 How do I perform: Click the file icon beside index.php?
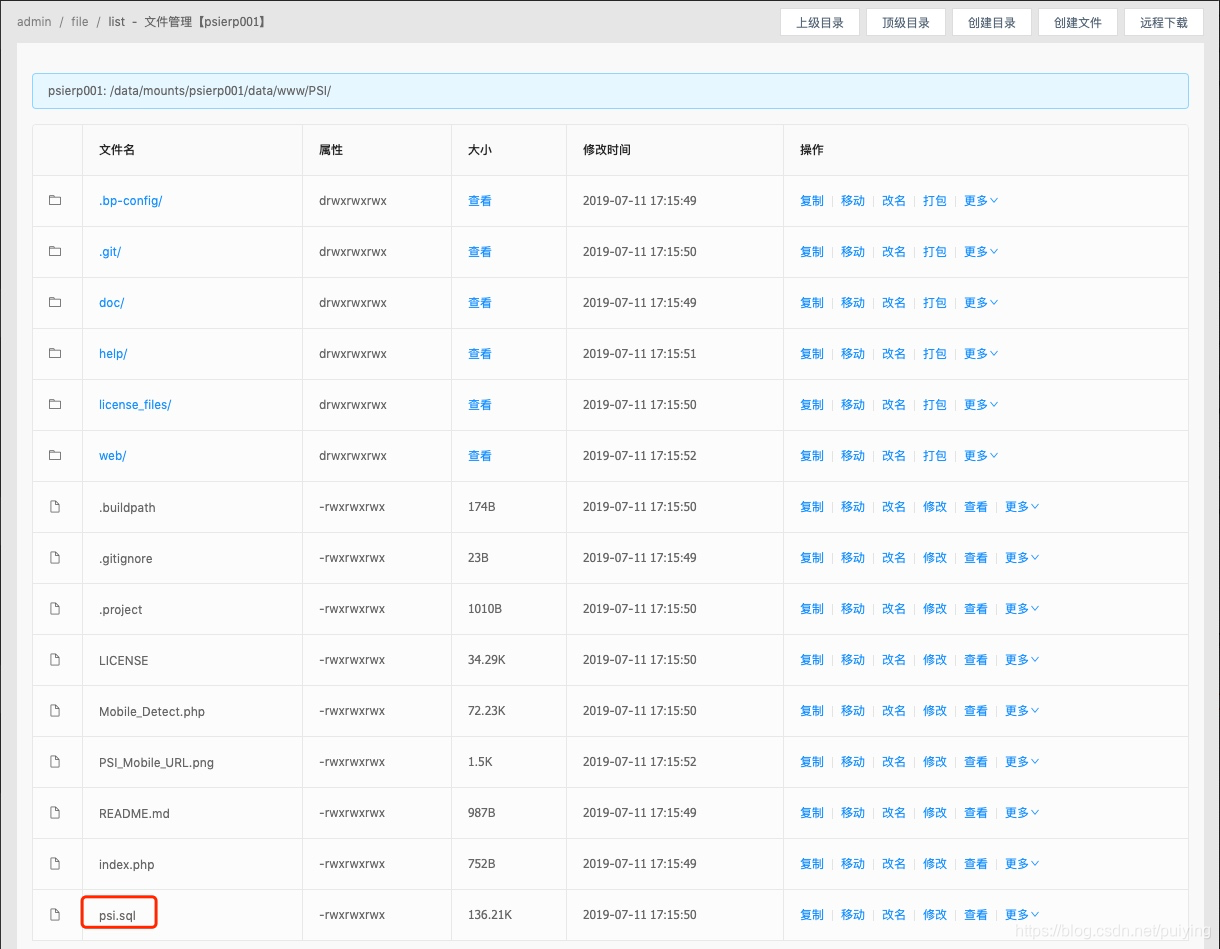point(55,863)
